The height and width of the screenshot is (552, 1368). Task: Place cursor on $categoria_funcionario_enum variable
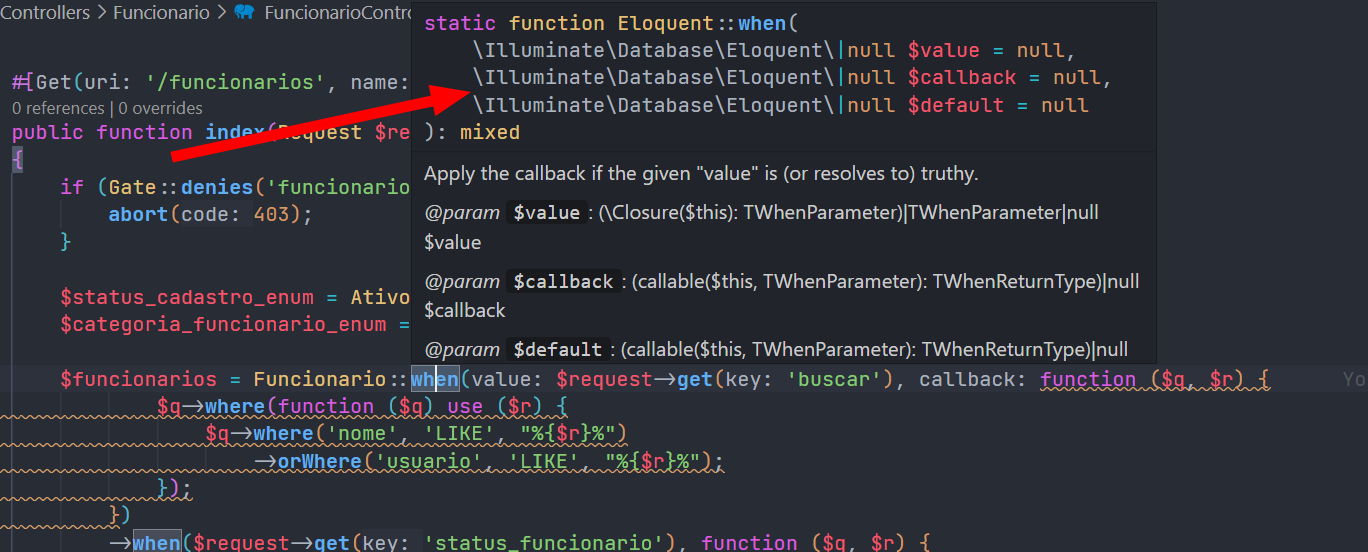pyautogui.click(x=223, y=324)
